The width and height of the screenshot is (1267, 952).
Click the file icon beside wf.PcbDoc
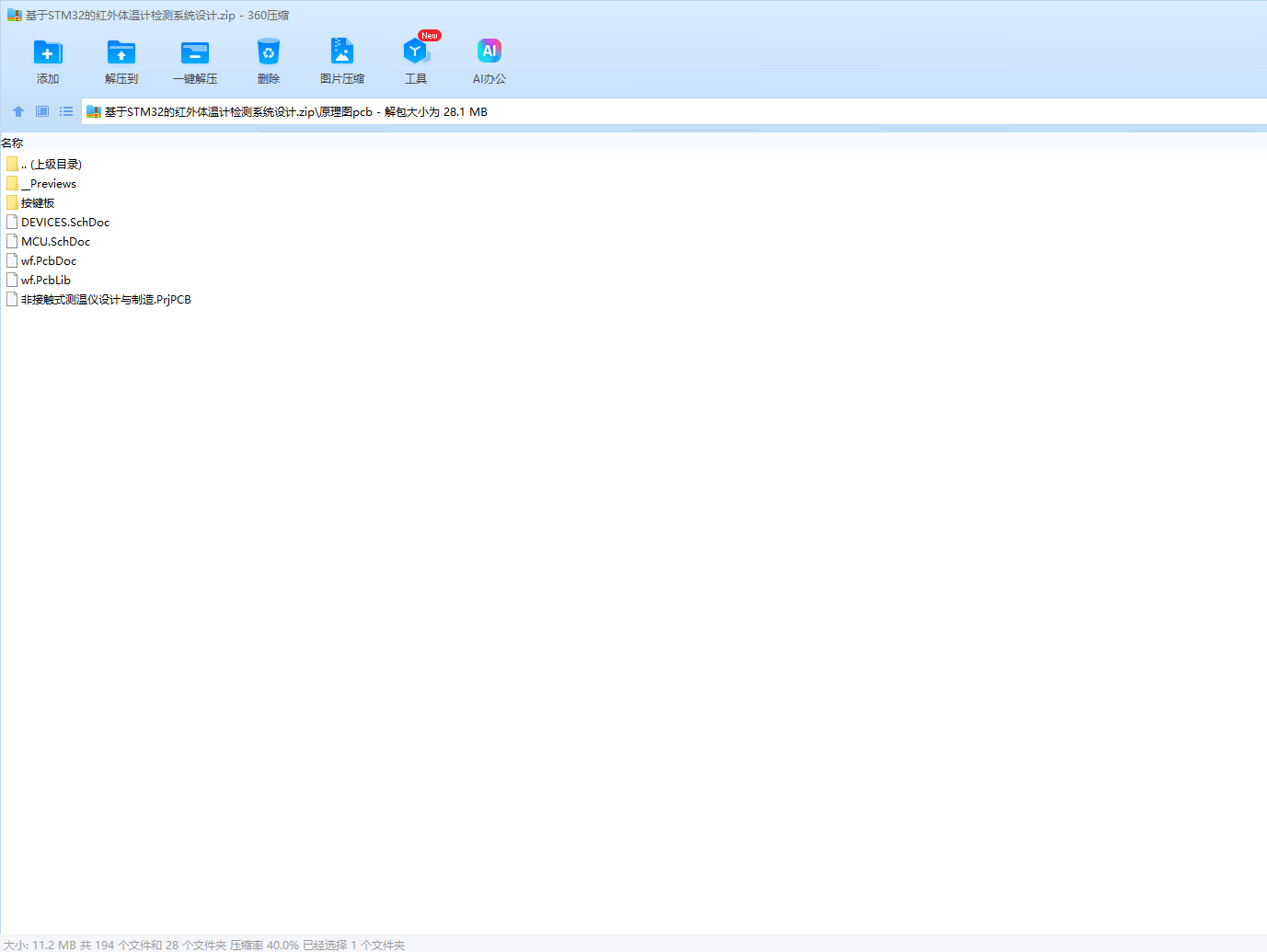[12, 260]
